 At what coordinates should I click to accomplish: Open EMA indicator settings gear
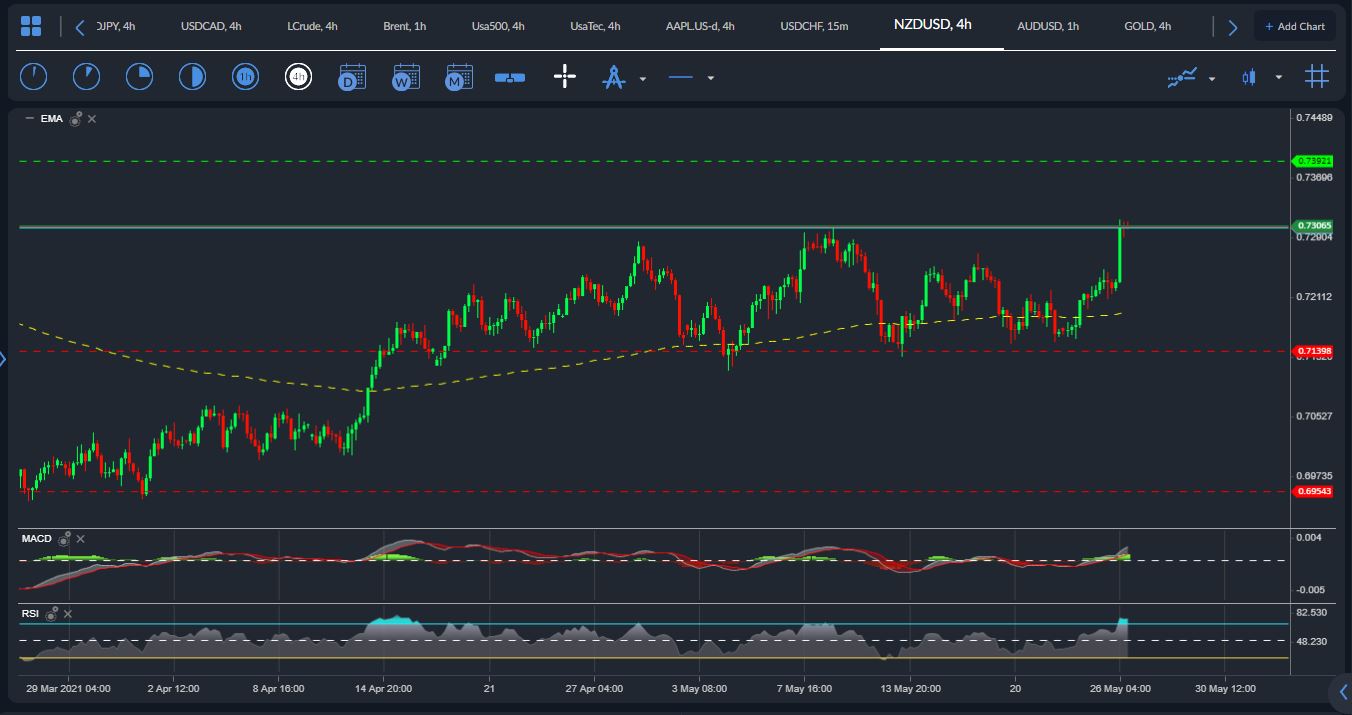75,118
